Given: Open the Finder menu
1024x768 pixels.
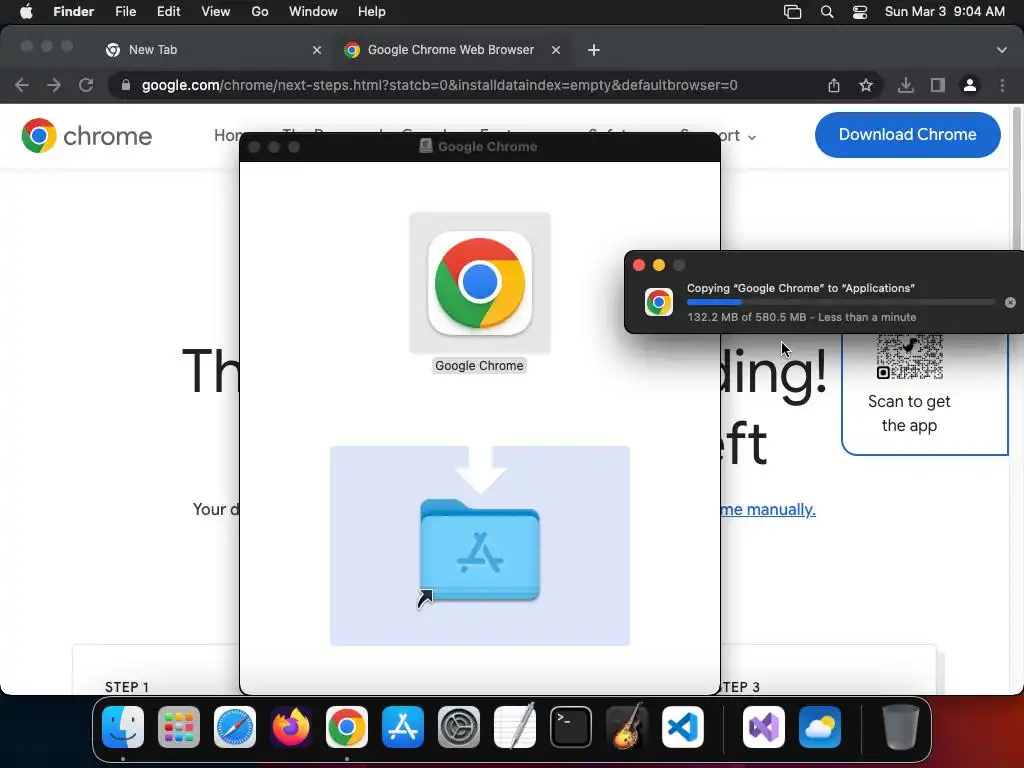Looking at the screenshot, I should (73, 12).
